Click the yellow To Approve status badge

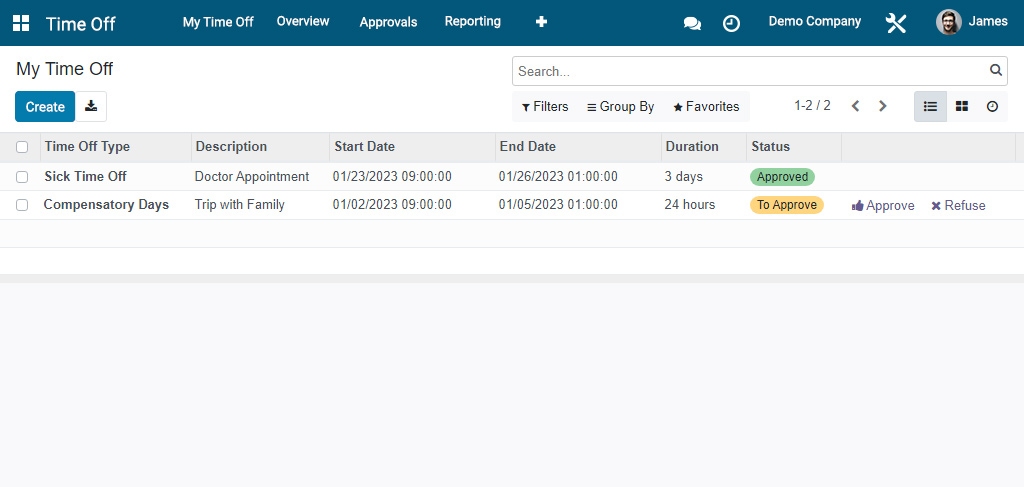tap(787, 205)
